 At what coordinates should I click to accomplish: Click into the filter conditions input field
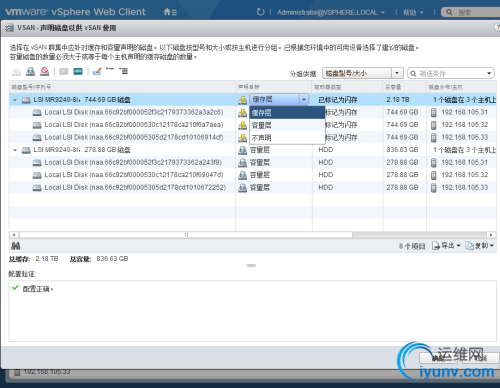[451, 73]
